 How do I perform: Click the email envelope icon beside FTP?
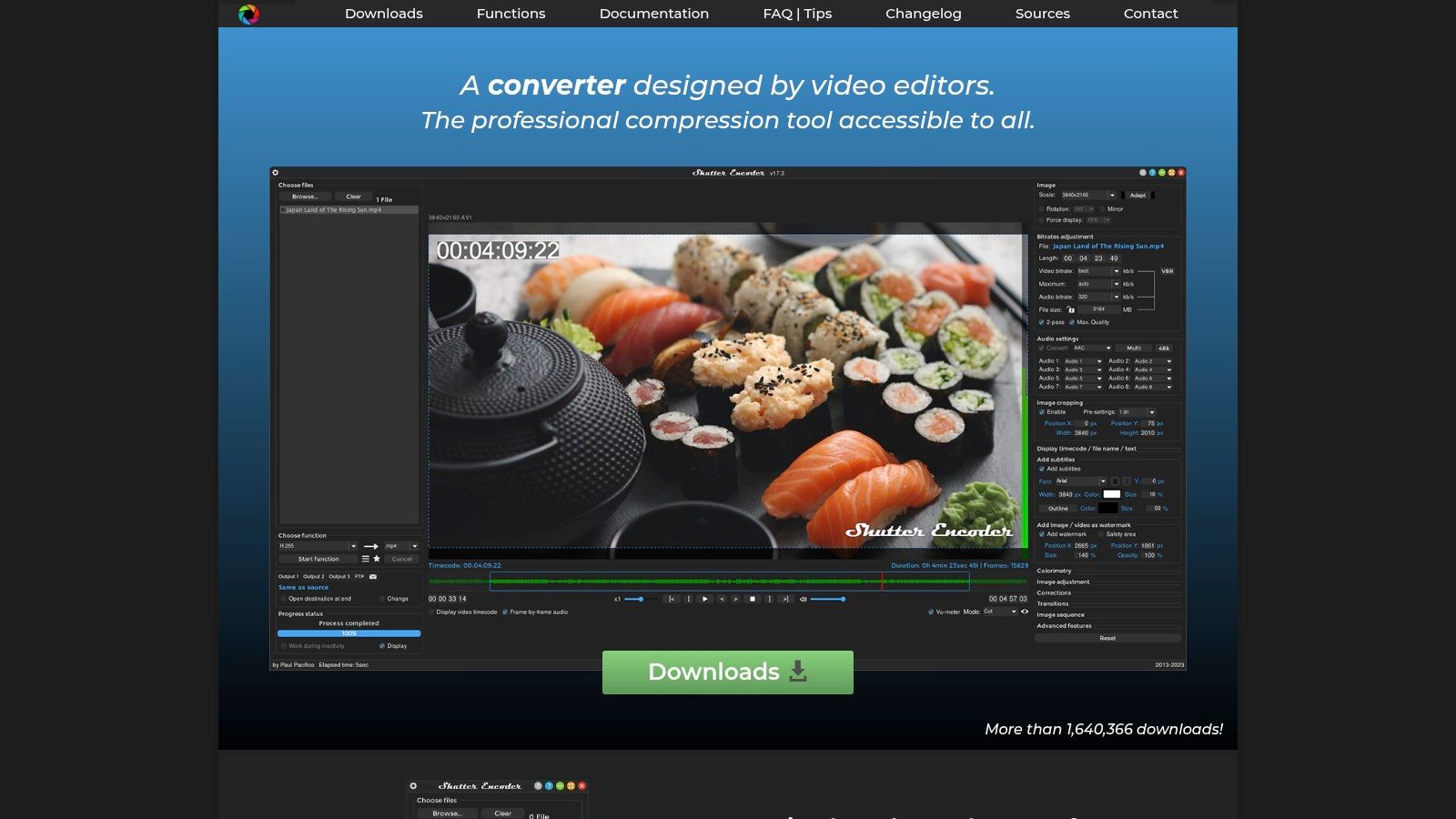click(373, 576)
